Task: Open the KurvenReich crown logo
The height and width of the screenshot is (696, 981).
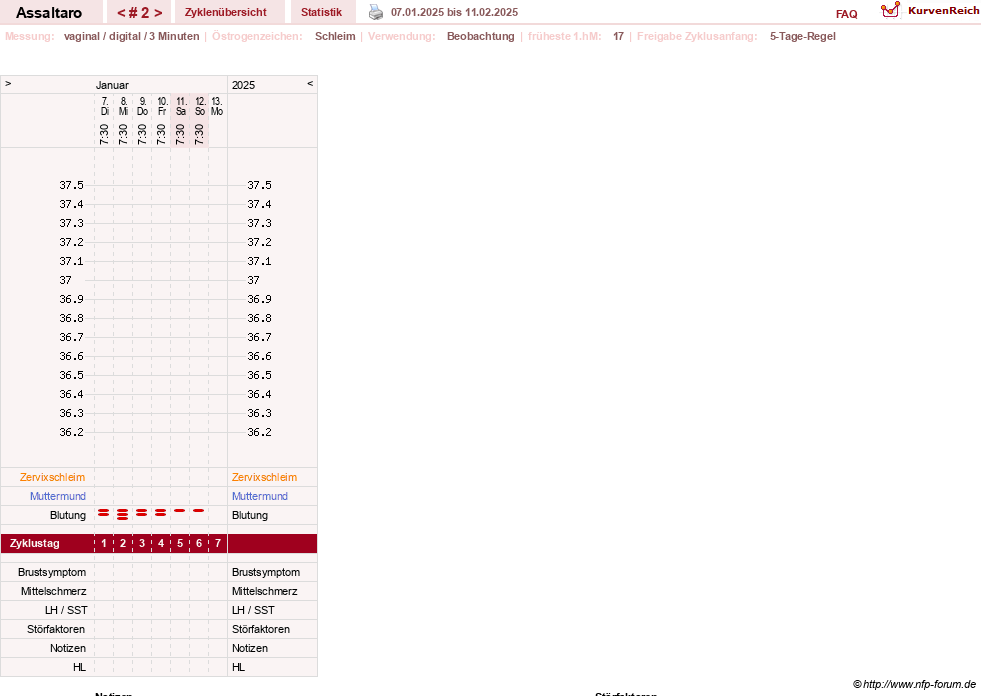Action: pyautogui.click(x=890, y=10)
